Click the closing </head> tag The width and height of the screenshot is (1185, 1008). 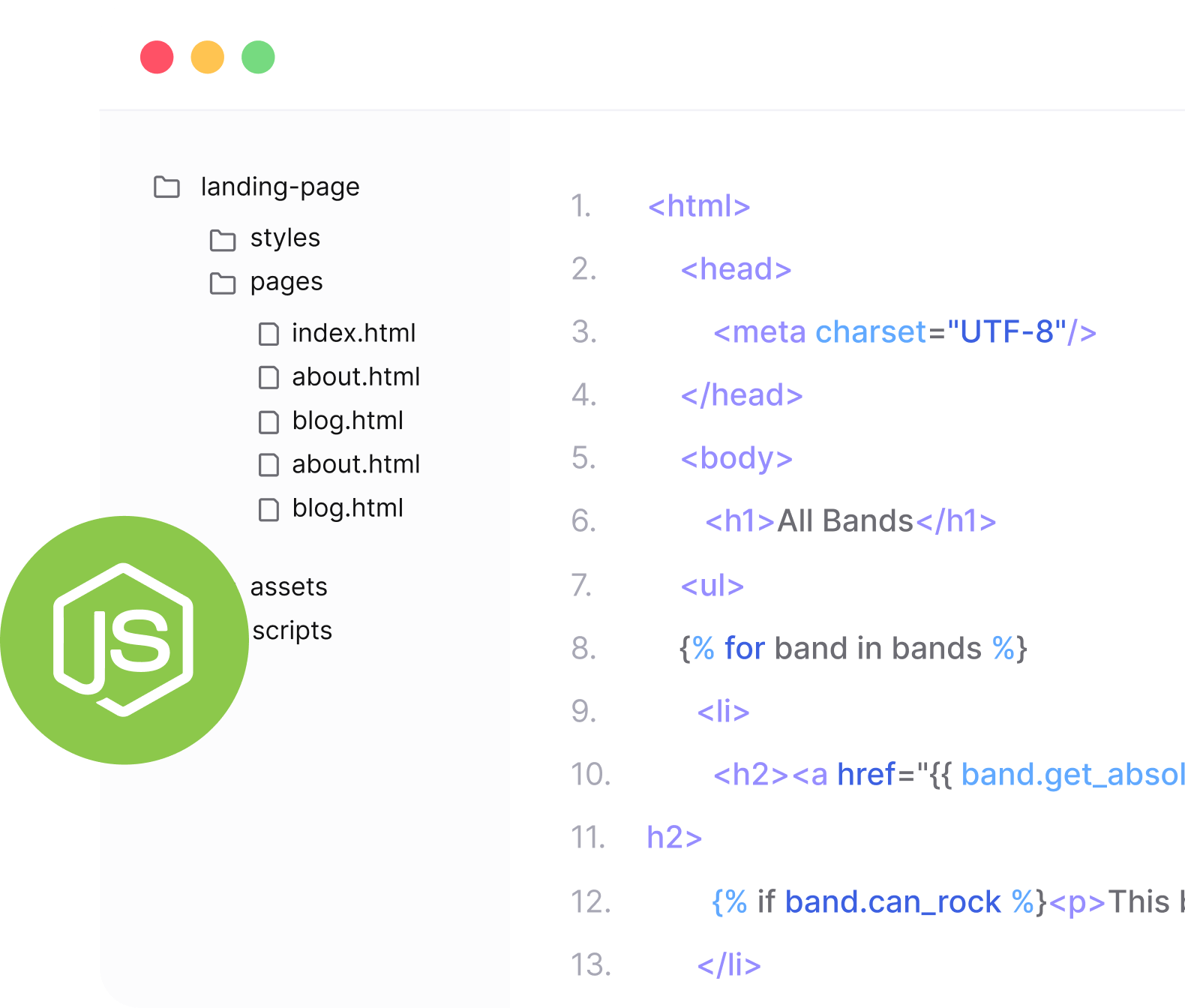click(742, 395)
